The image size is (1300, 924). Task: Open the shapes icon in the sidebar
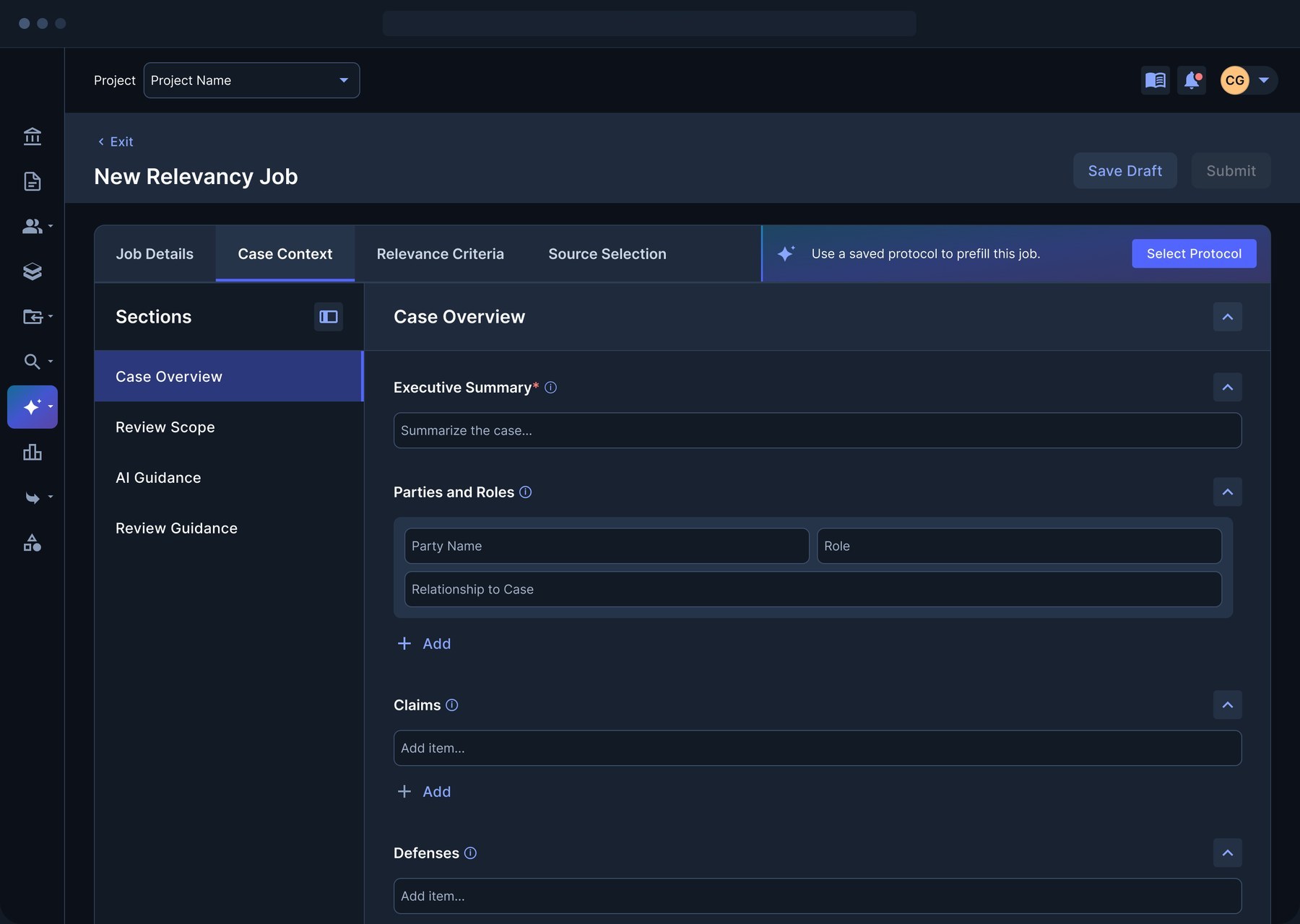click(x=32, y=542)
